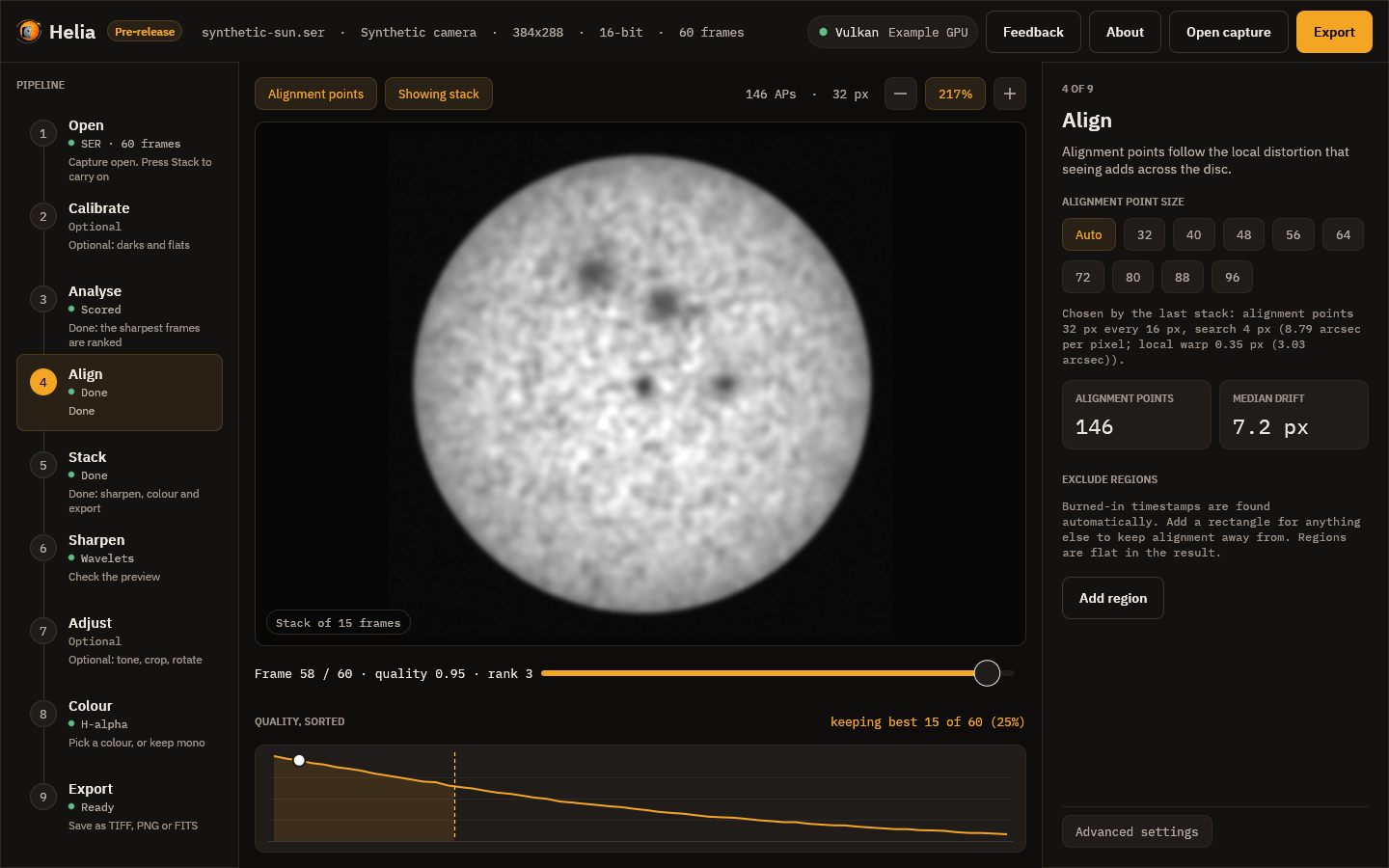Toggle the Alignment points overlay
The image size is (1389, 868).
pyautogui.click(x=315, y=94)
